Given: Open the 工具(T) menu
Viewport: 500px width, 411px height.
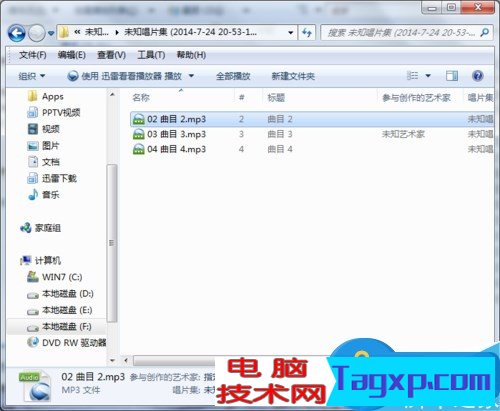Looking at the screenshot, I should coord(151,55).
